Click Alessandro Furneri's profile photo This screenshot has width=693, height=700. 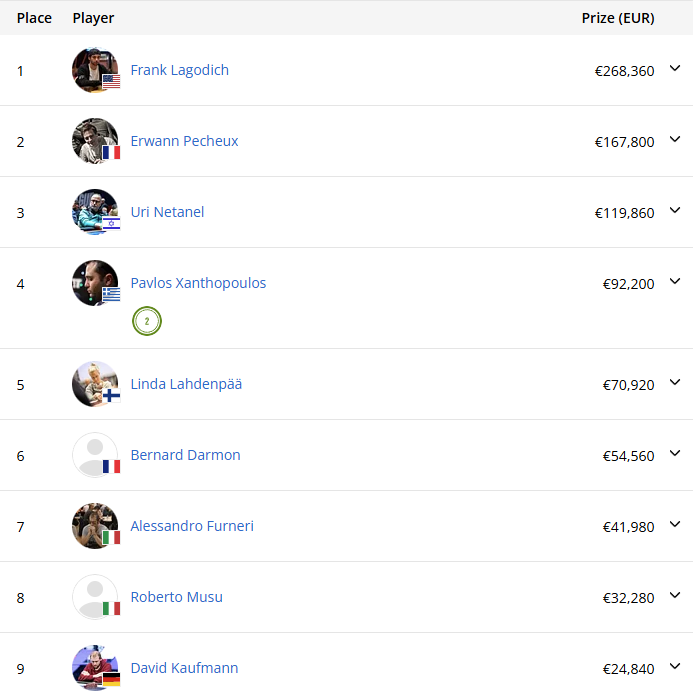(95, 526)
